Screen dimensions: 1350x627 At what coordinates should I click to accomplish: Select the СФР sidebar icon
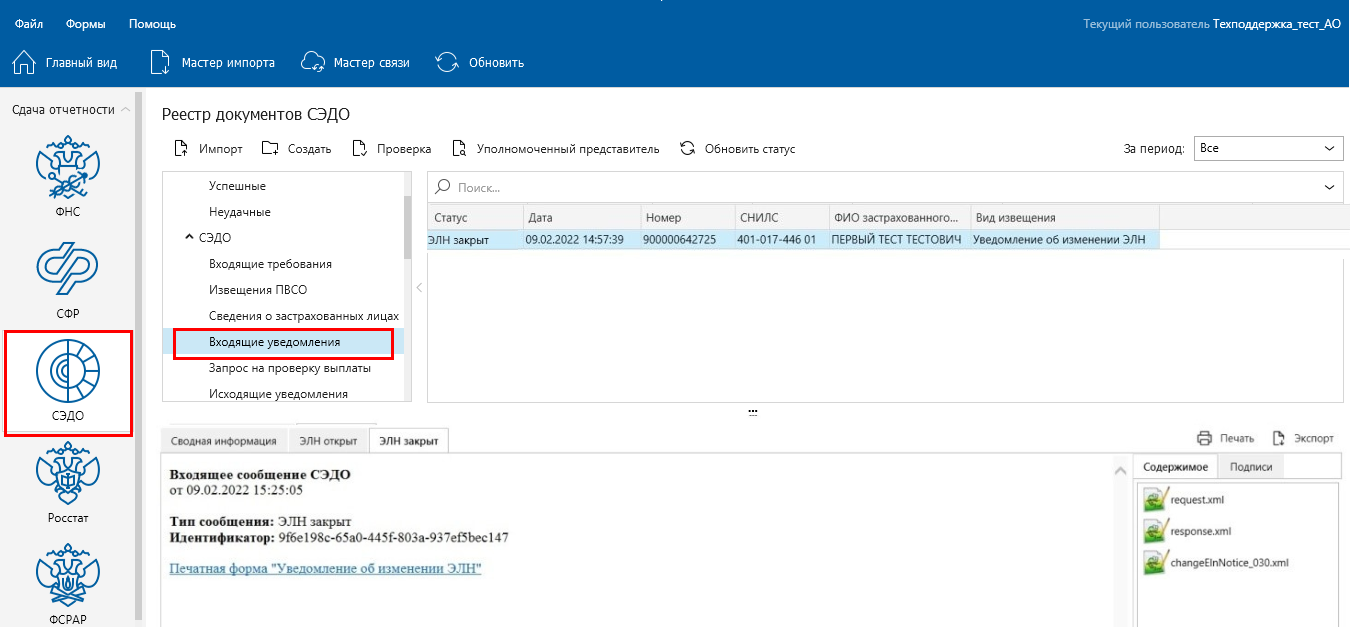coord(68,270)
